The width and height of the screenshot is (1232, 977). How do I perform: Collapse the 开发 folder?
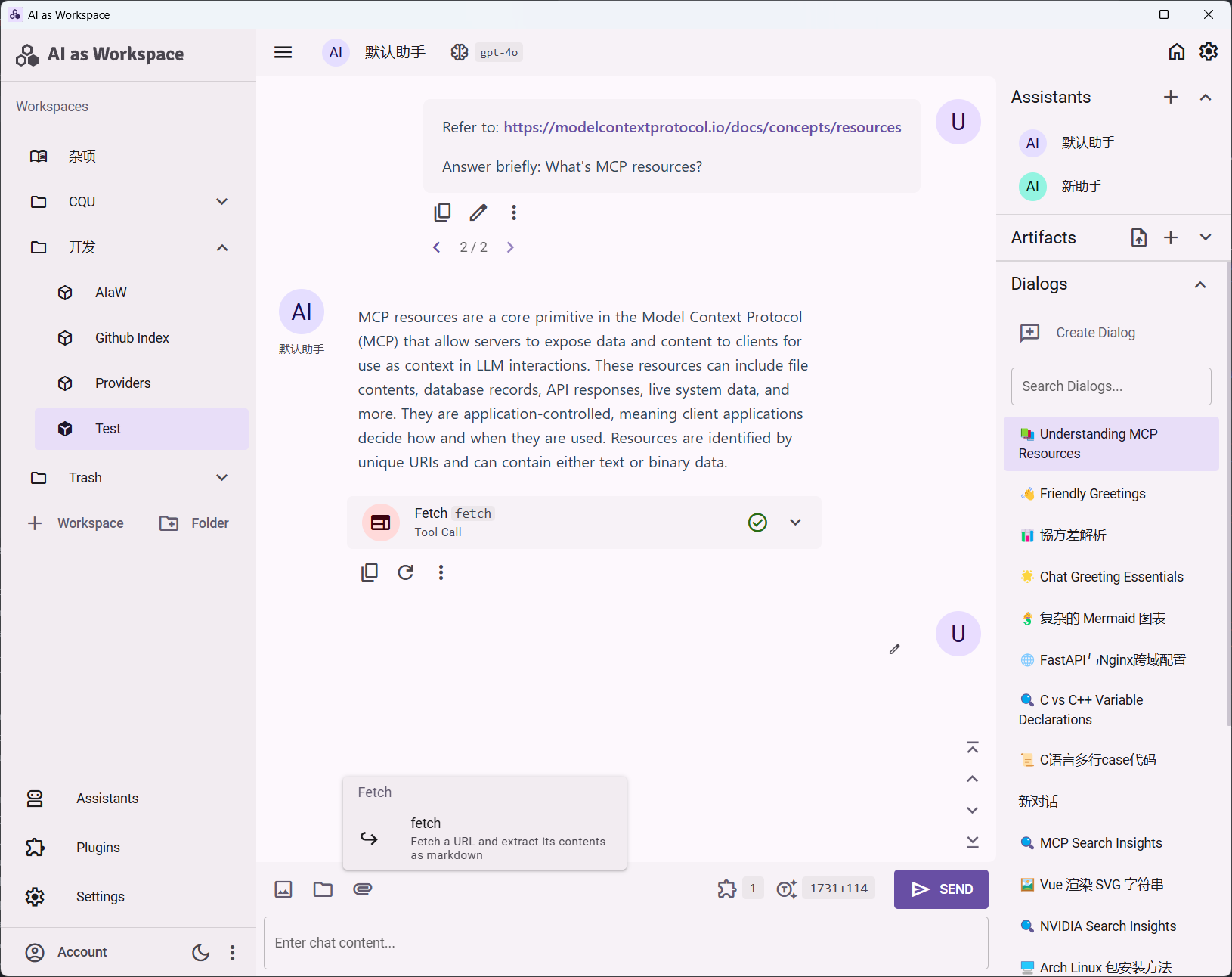[221, 247]
